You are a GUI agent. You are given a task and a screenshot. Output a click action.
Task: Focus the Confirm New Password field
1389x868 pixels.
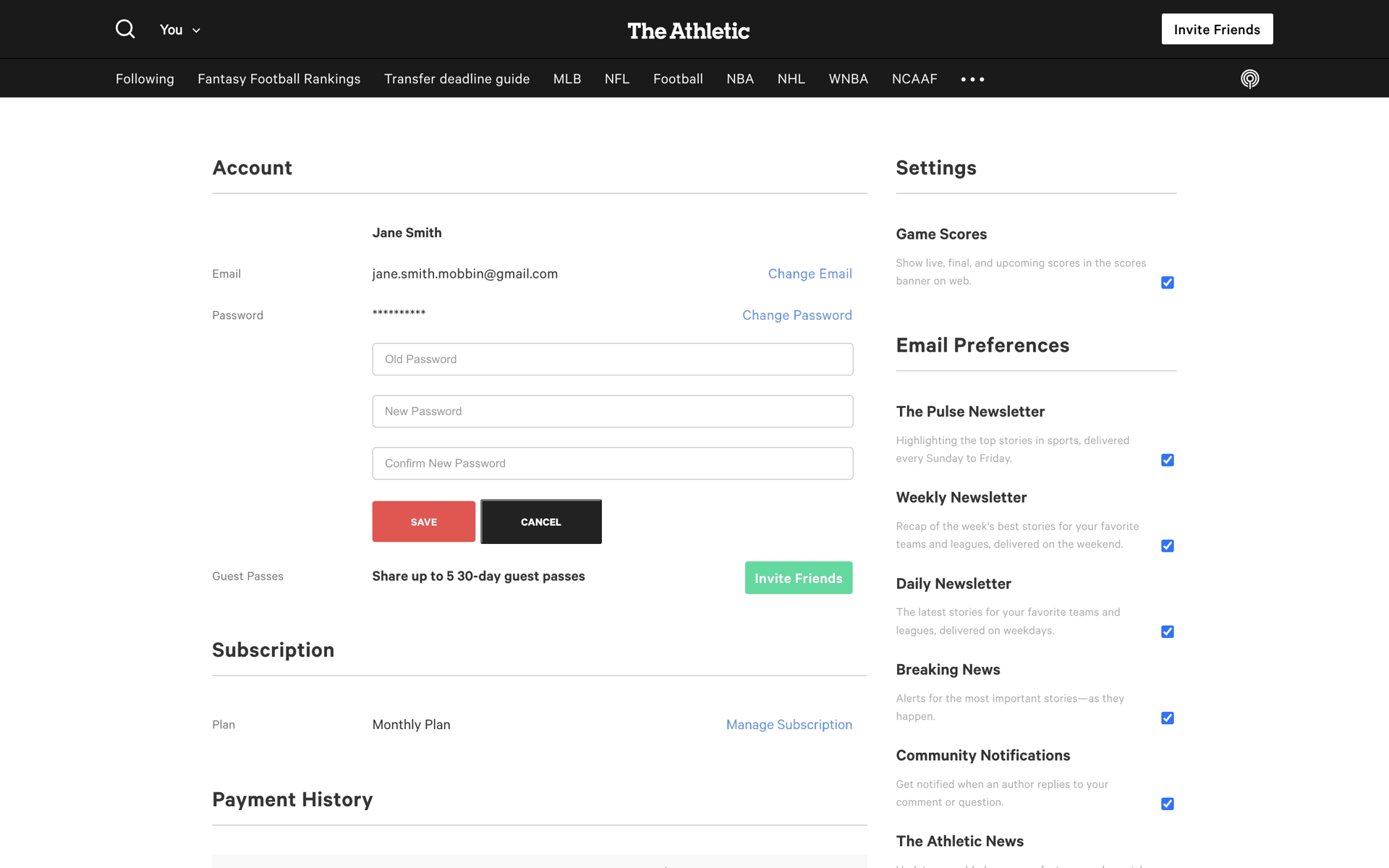point(613,464)
